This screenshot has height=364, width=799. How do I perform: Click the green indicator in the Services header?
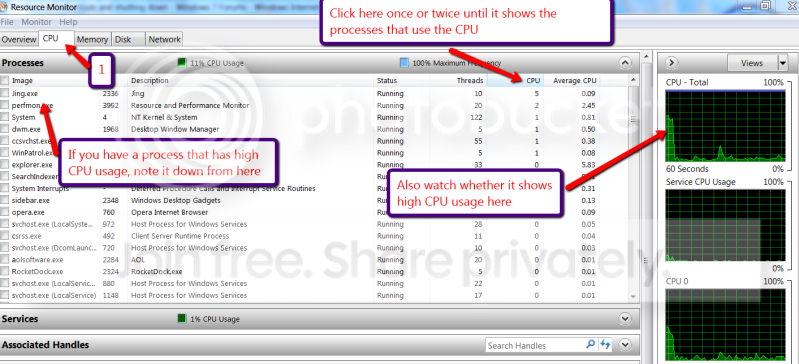pos(182,319)
